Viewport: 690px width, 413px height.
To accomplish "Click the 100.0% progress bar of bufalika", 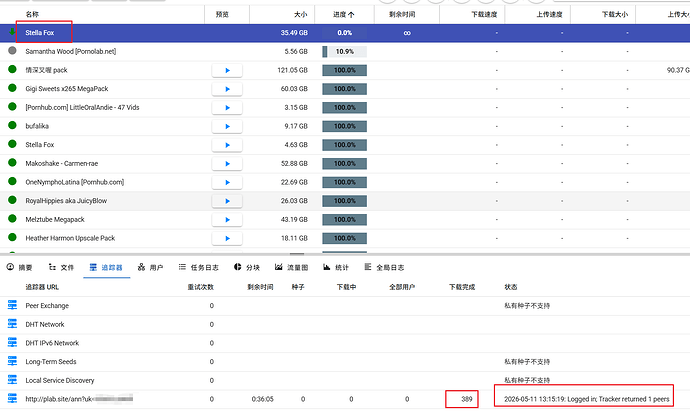I will click(345, 126).
